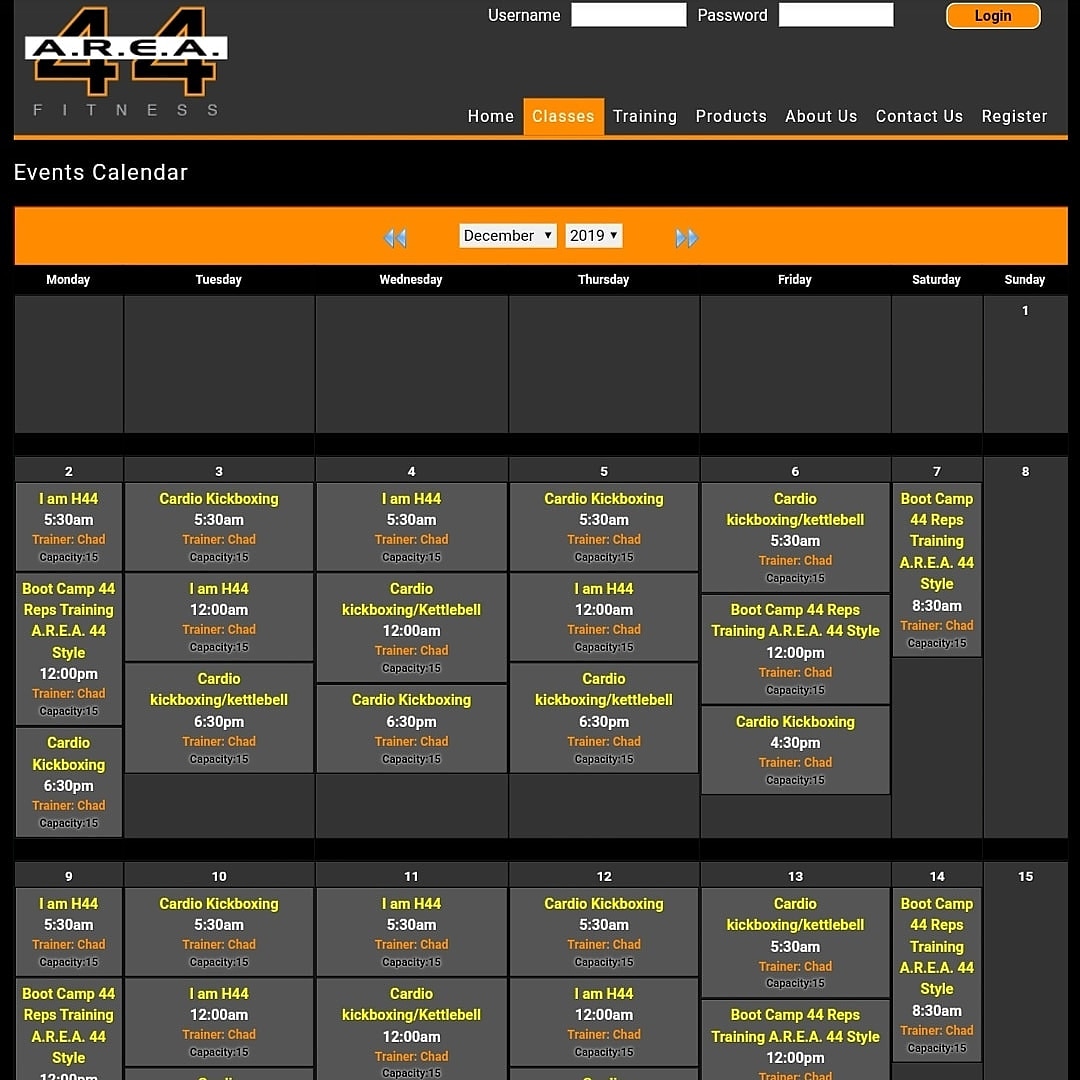The width and height of the screenshot is (1080, 1080).
Task: Open I am H44 5:30am on Dec 9
Action: pos(69,932)
